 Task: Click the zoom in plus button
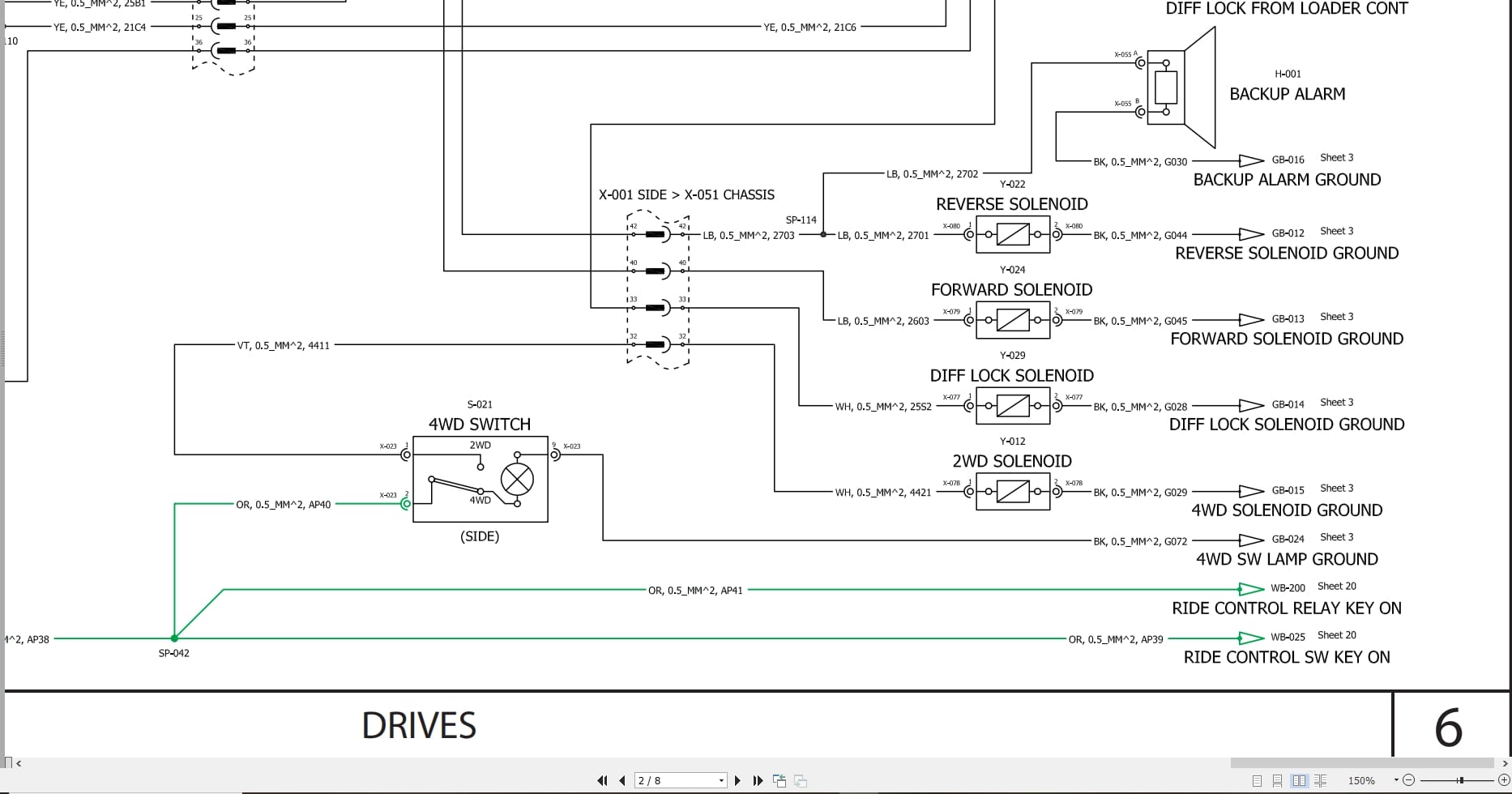[x=1504, y=780]
